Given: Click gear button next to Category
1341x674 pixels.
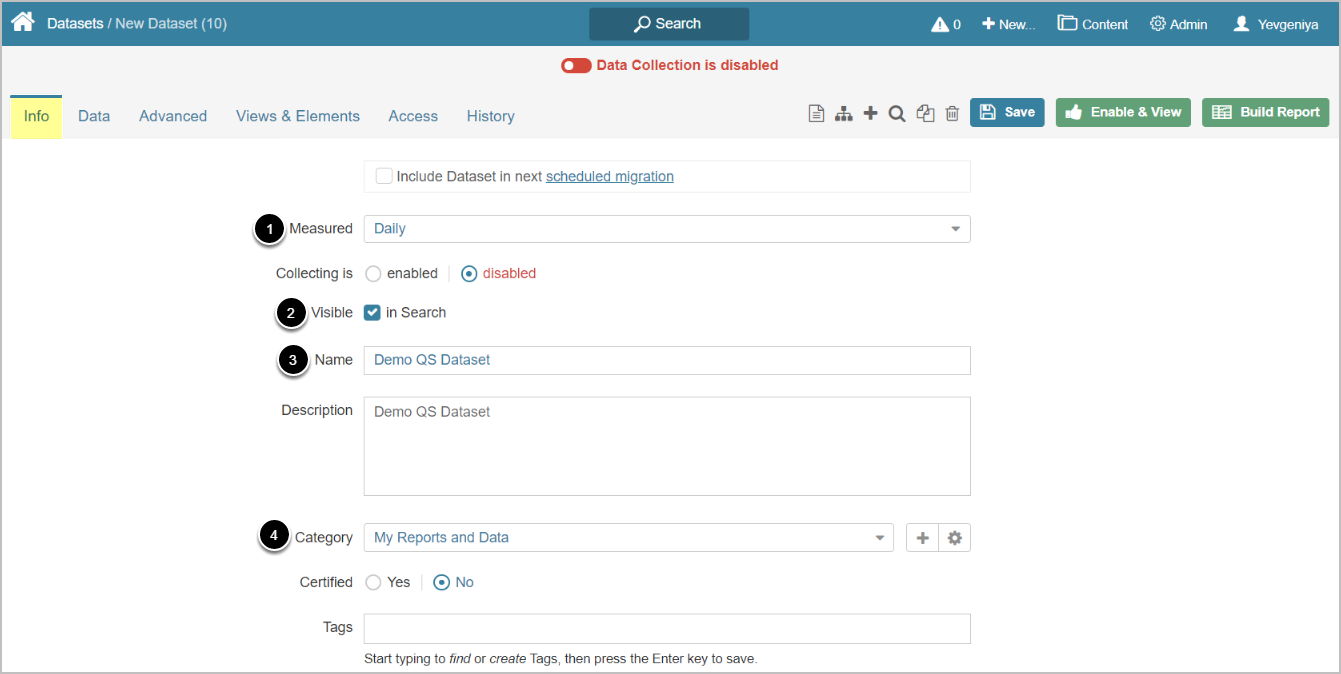Looking at the screenshot, I should click(x=955, y=538).
